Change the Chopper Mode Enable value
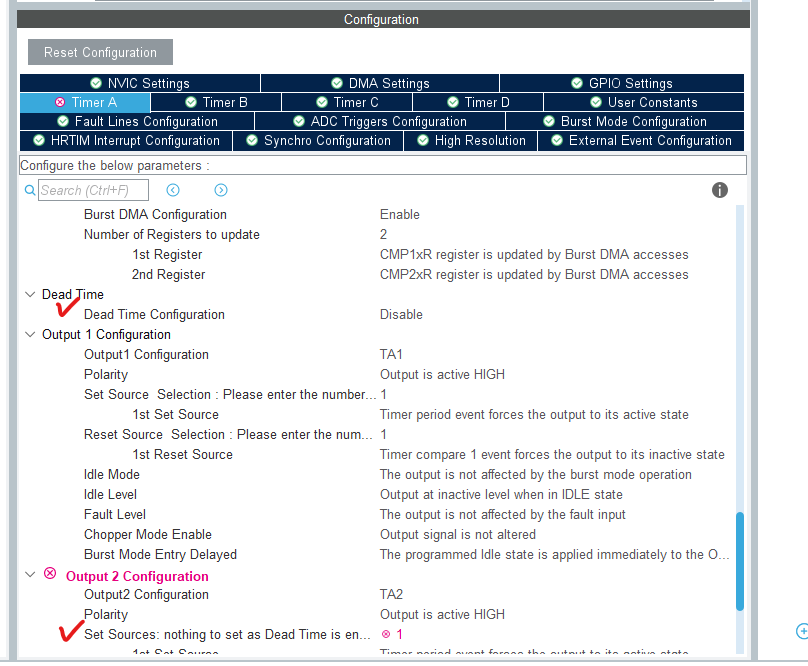The image size is (808, 666). pos(458,535)
